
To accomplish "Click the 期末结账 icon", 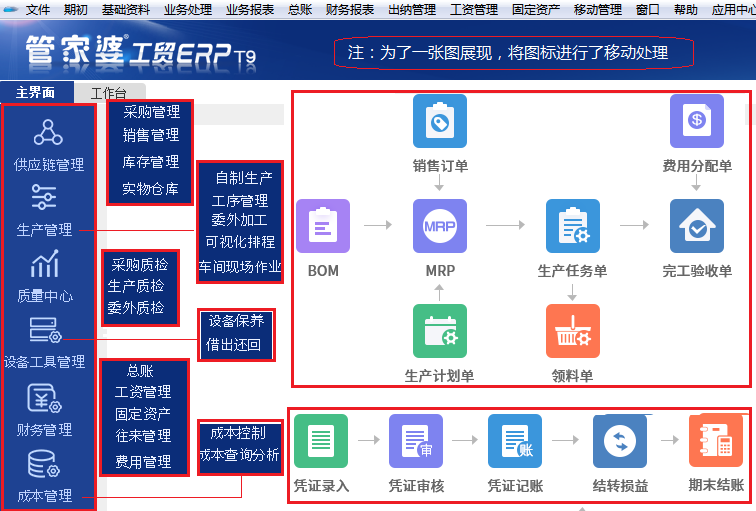I will pos(716,441).
